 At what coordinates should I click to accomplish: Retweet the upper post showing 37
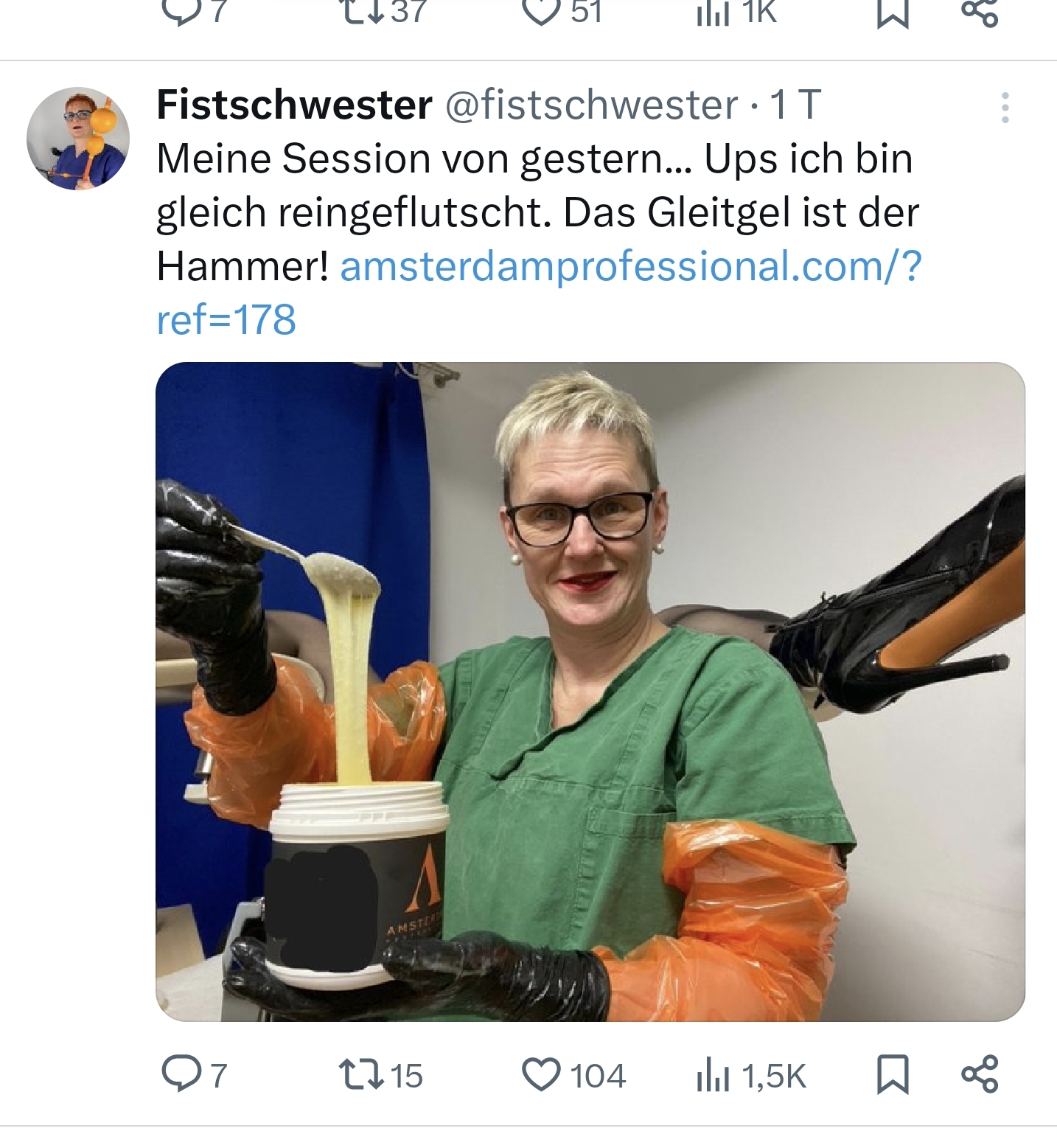coord(382,12)
